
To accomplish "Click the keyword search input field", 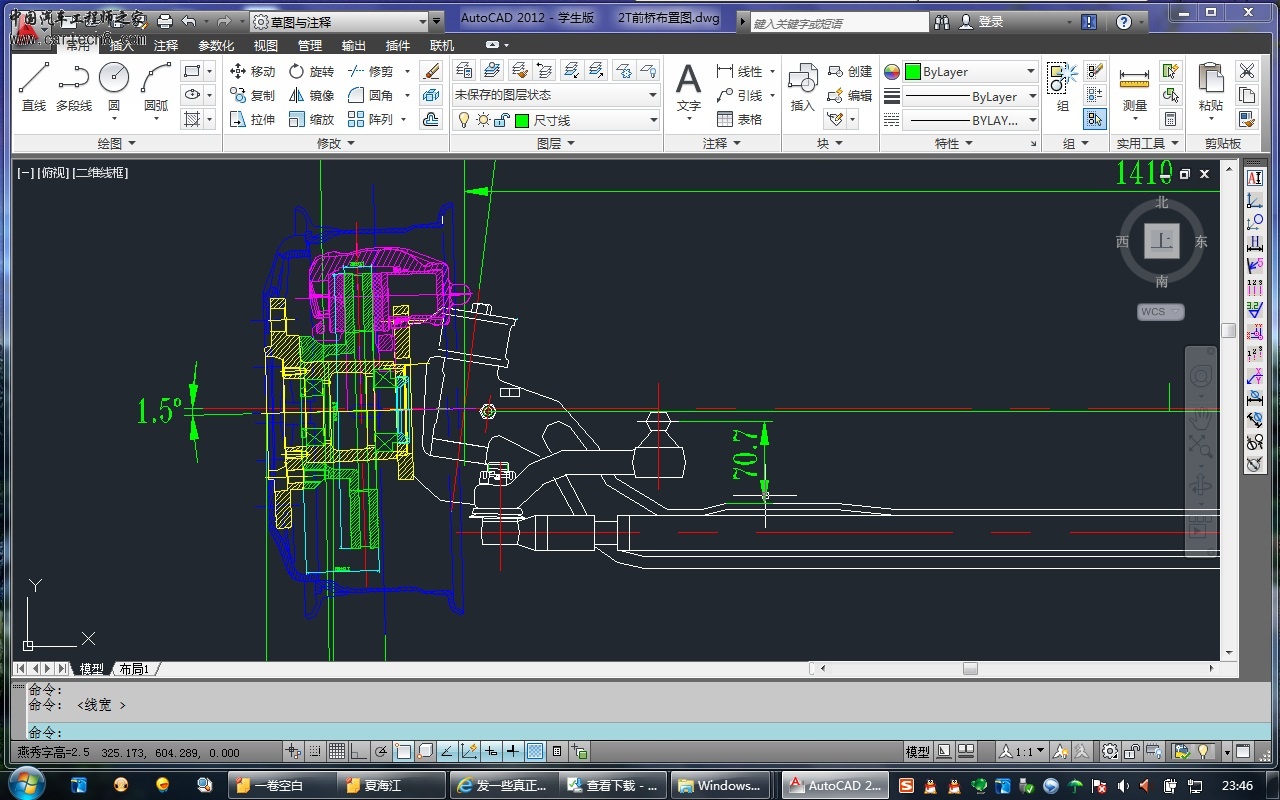I will pos(840,22).
